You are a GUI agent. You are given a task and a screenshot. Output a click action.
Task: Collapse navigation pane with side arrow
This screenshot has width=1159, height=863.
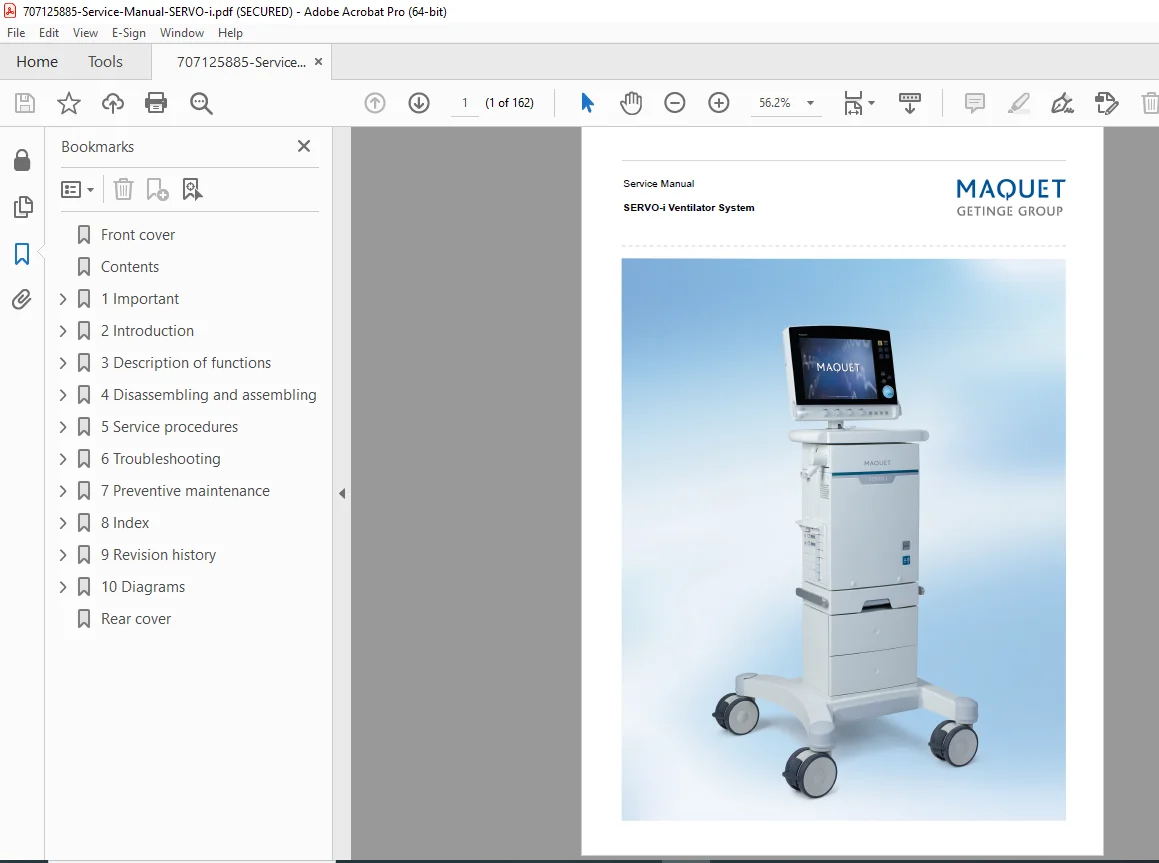pyautogui.click(x=341, y=494)
